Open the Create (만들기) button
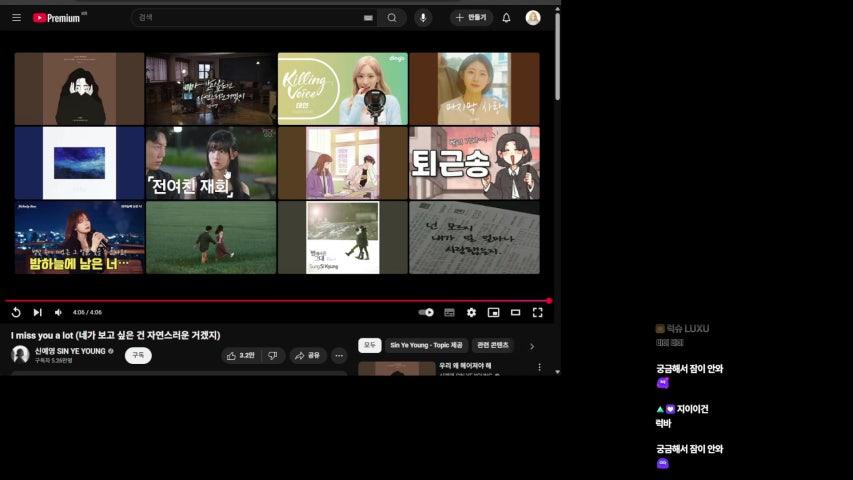 [x=471, y=18]
